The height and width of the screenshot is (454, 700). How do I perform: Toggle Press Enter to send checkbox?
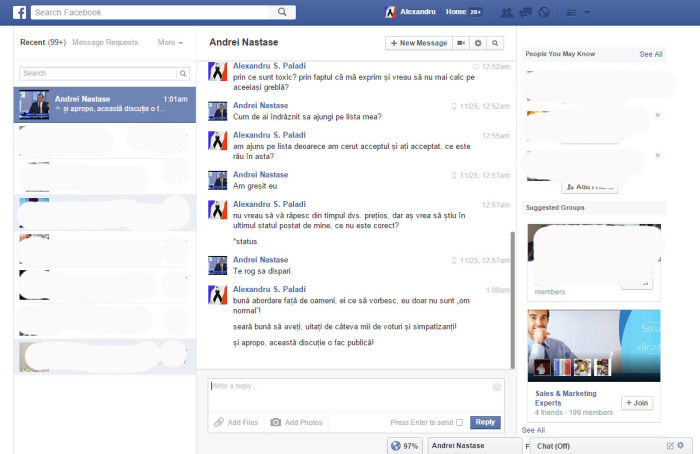pos(459,422)
